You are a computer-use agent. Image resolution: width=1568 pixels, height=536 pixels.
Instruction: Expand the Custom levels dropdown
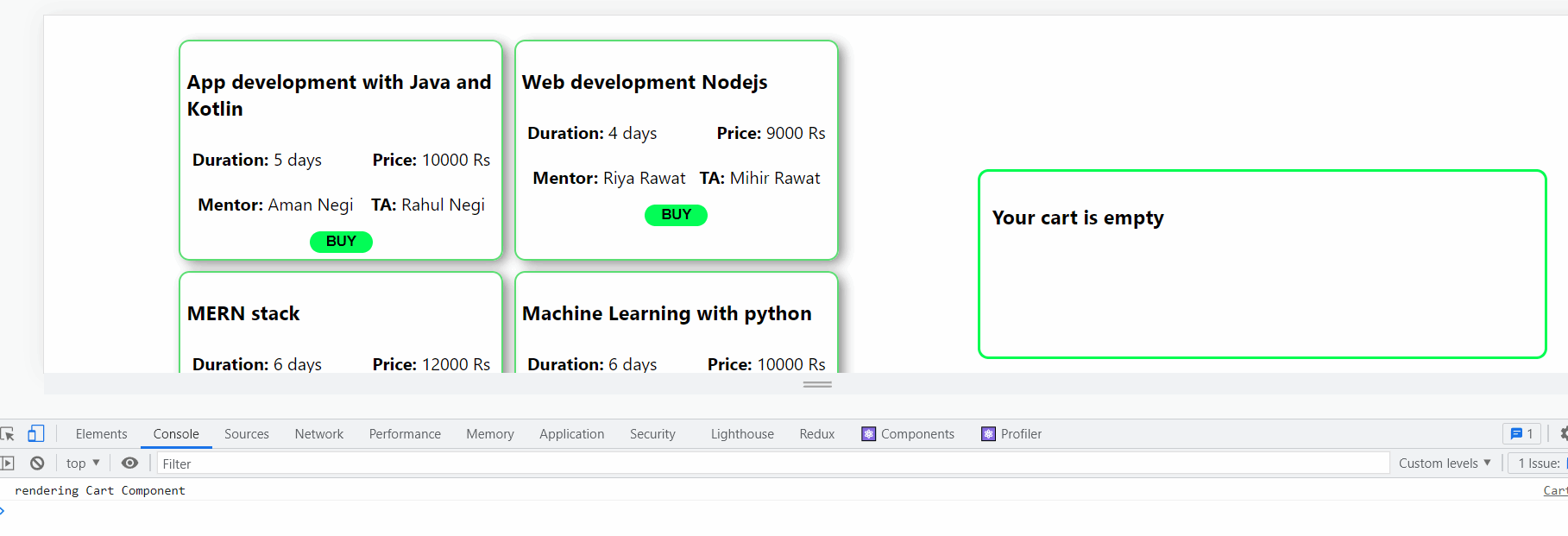tap(1445, 463)
